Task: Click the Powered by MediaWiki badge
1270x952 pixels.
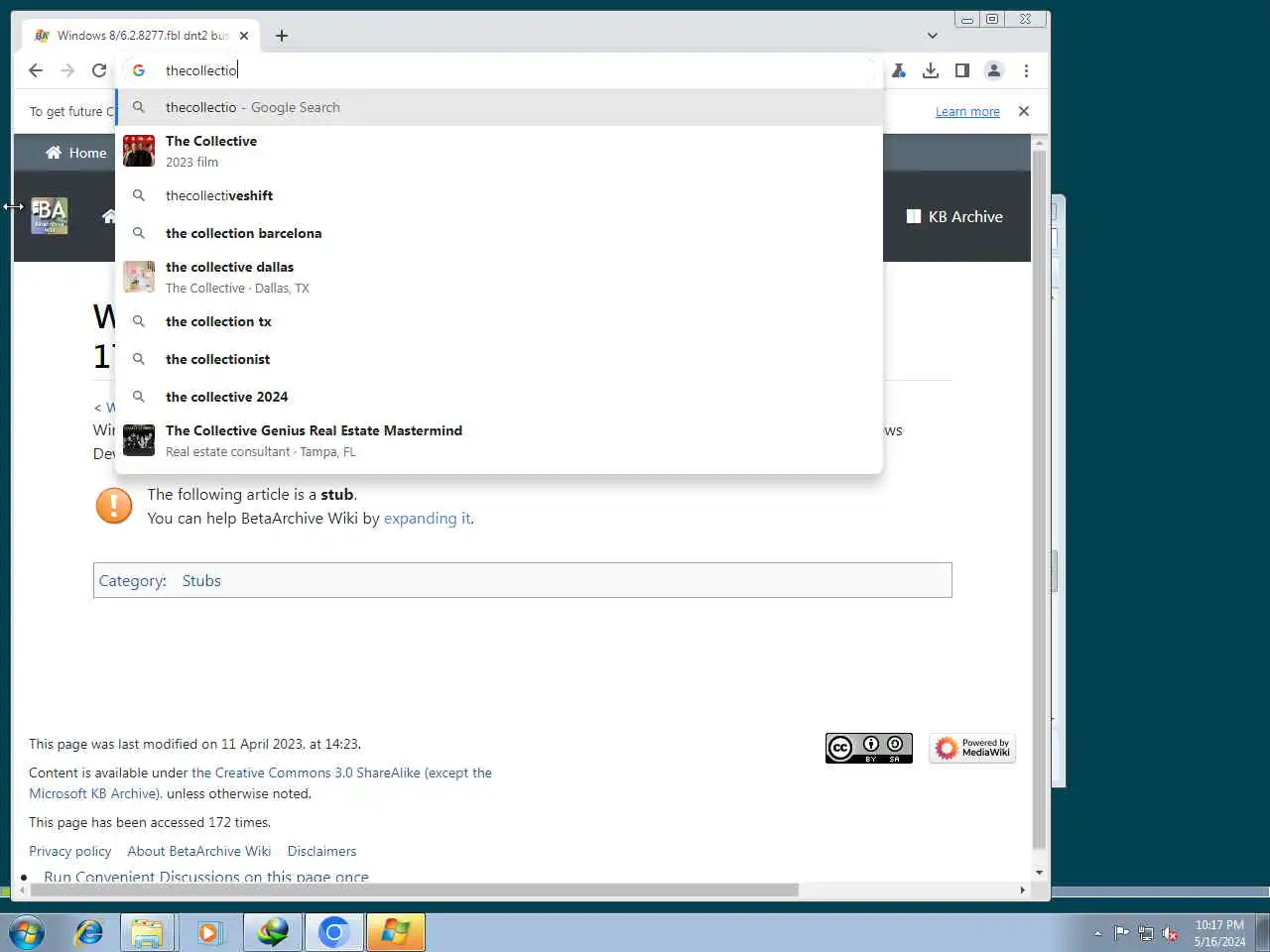Action: (972, 748)
